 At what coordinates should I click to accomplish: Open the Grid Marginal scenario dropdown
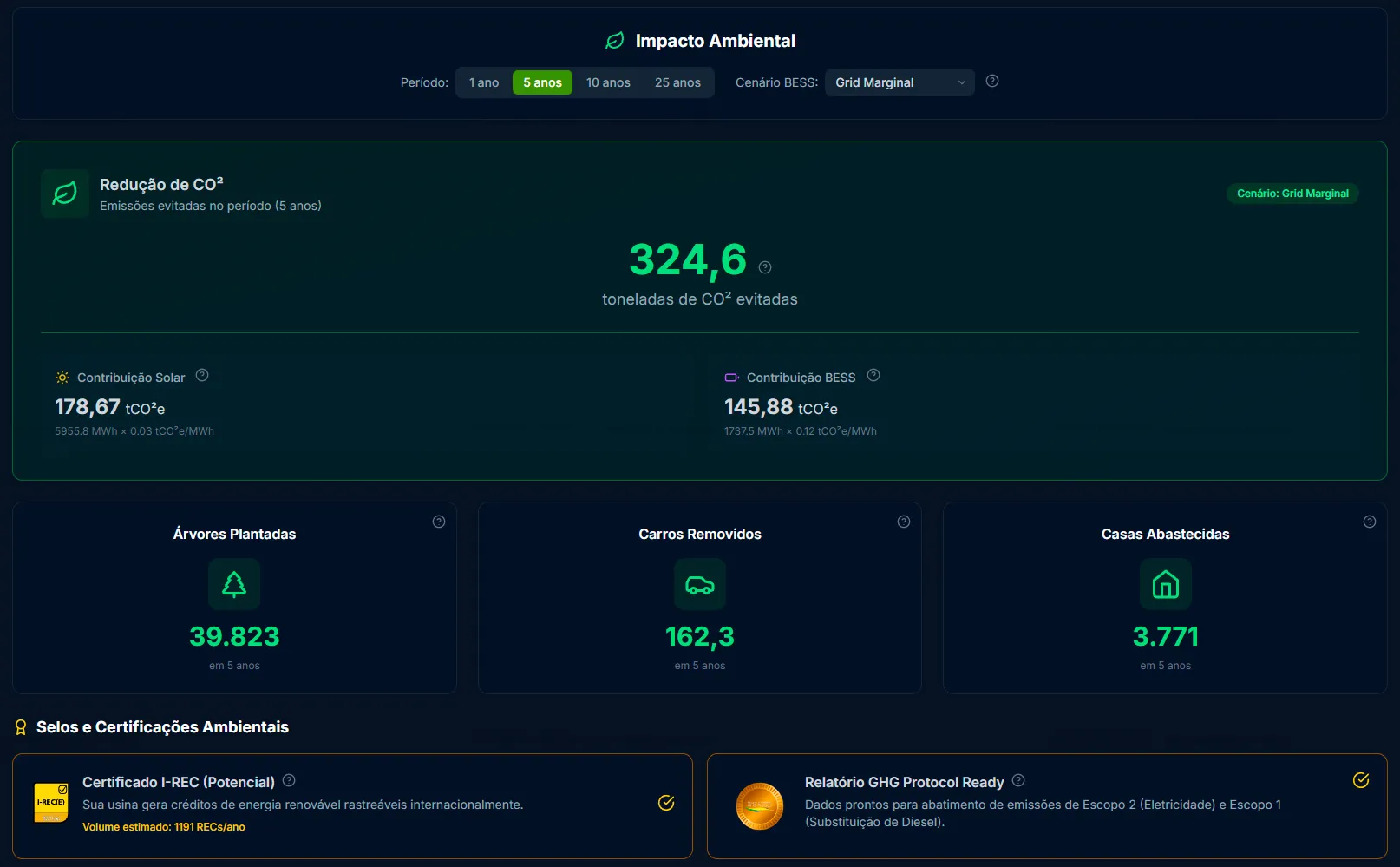pyautogui.click(x=899, y=82)
